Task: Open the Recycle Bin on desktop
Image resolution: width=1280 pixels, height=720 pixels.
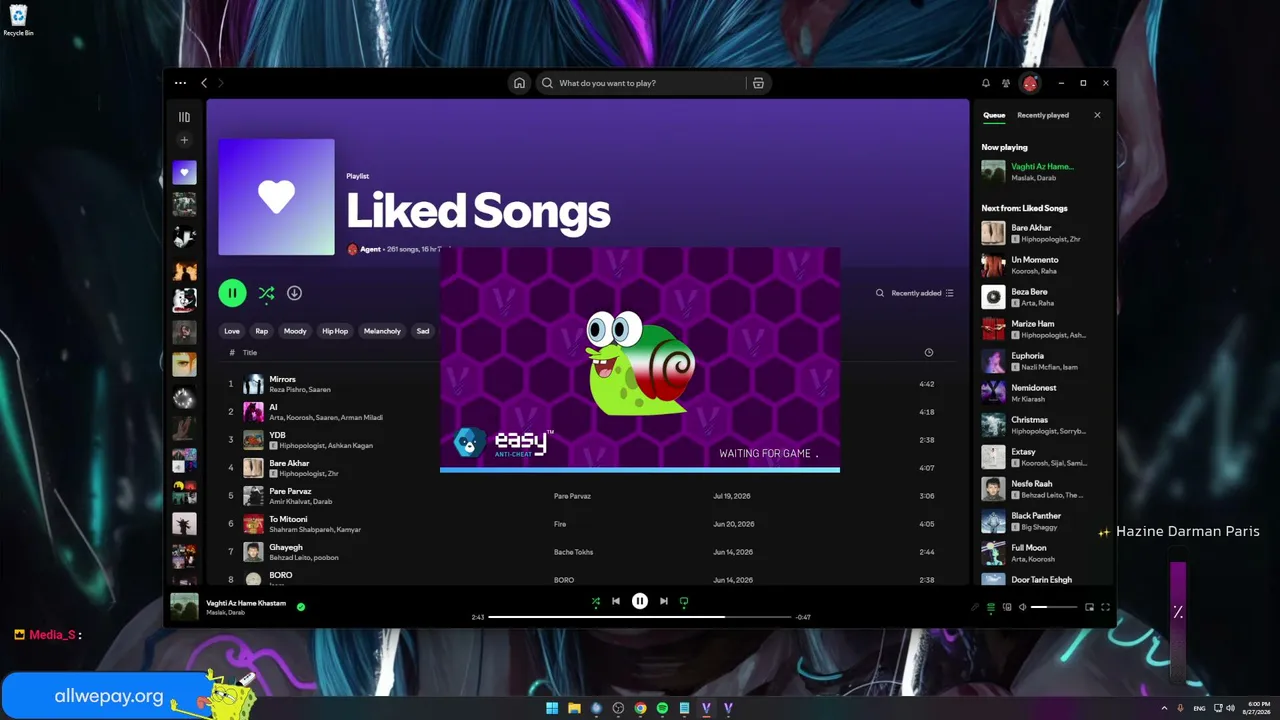Action: tap(18, 20)
